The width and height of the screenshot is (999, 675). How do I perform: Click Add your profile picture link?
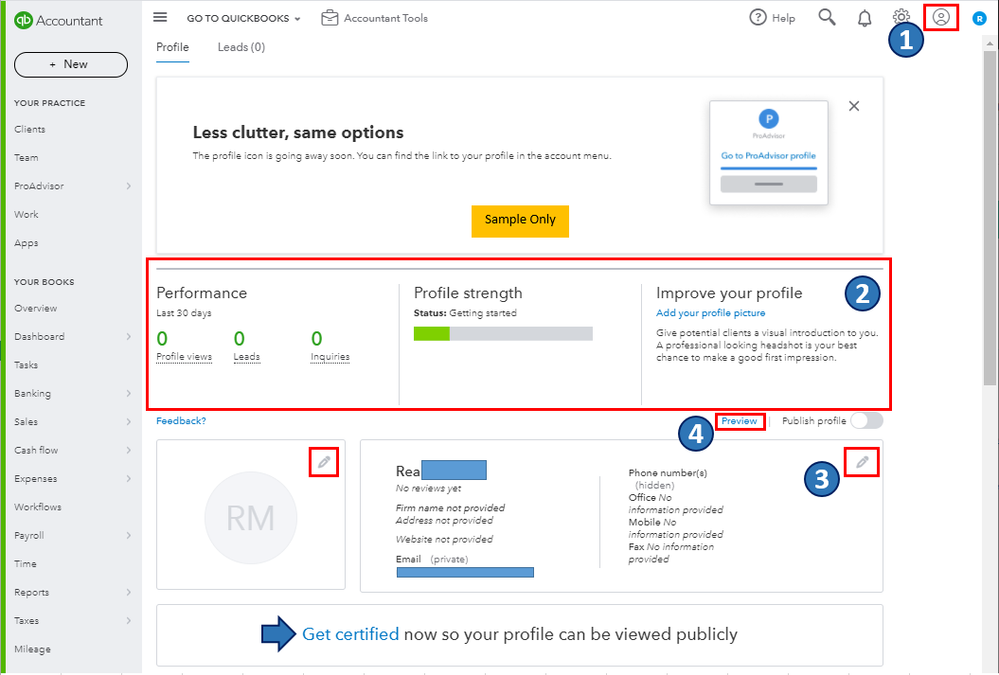tap(710, 313)
